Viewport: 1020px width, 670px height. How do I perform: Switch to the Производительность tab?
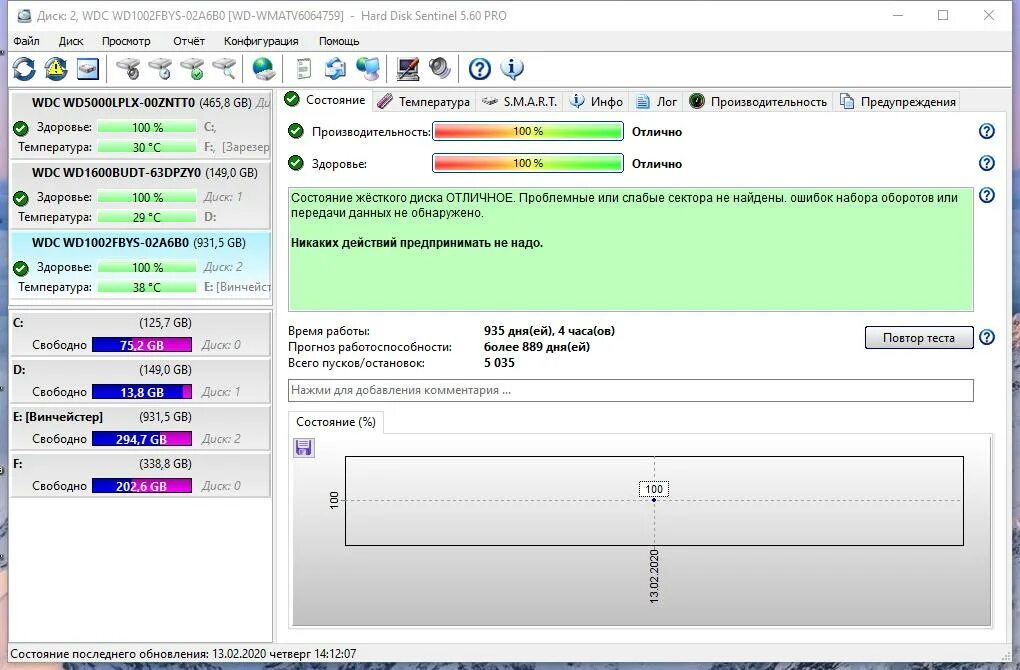pos(758,101)
